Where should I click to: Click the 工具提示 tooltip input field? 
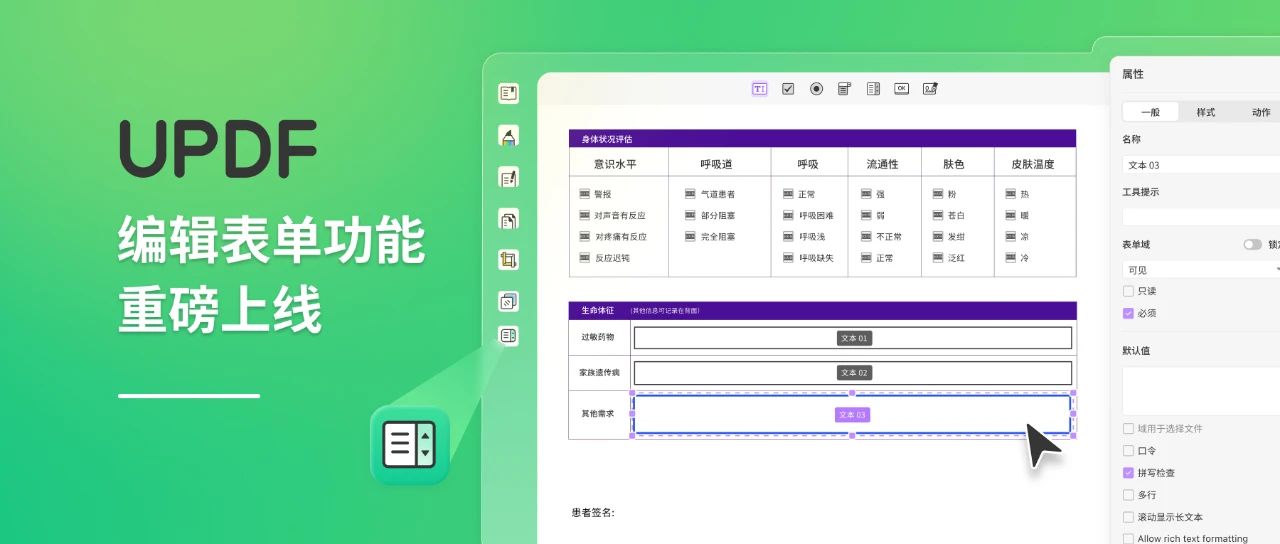1201,217
